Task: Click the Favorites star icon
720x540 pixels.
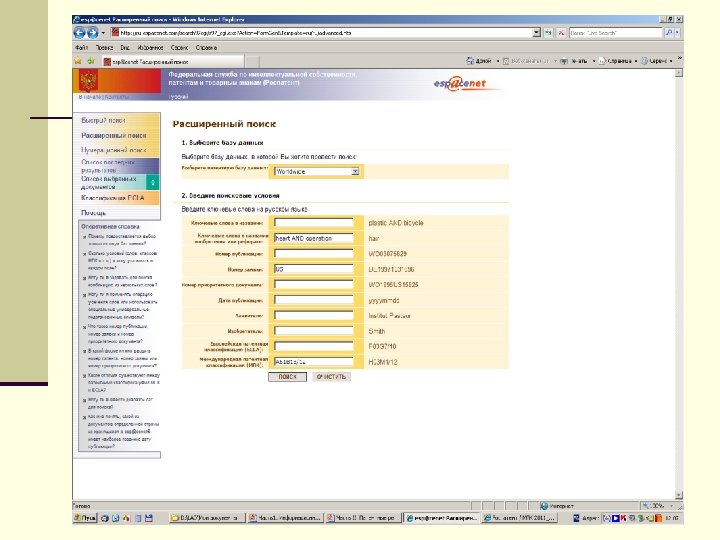Action: (x=78, y=61)
